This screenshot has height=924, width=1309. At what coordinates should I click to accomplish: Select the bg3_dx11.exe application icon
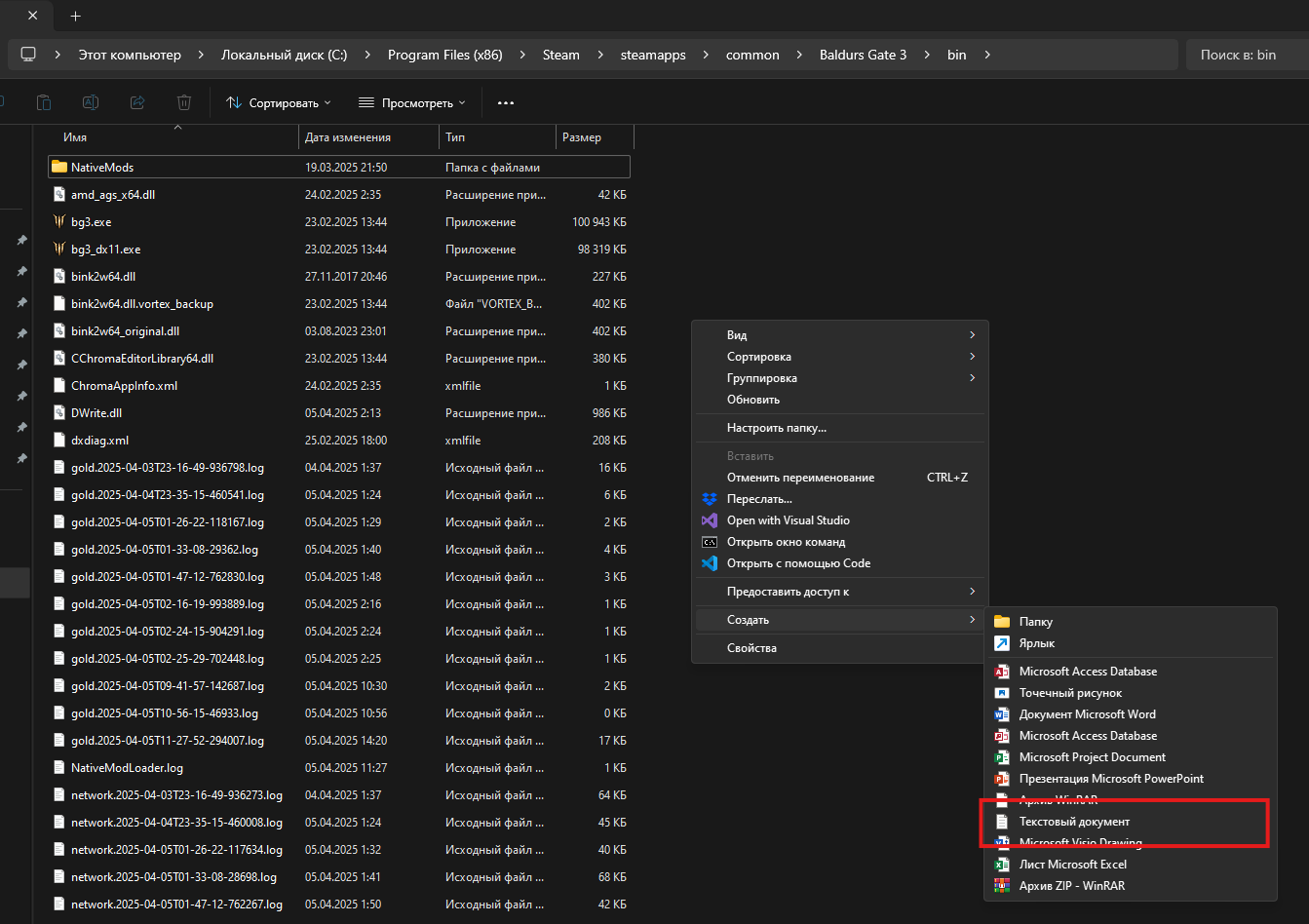(59, 249)
